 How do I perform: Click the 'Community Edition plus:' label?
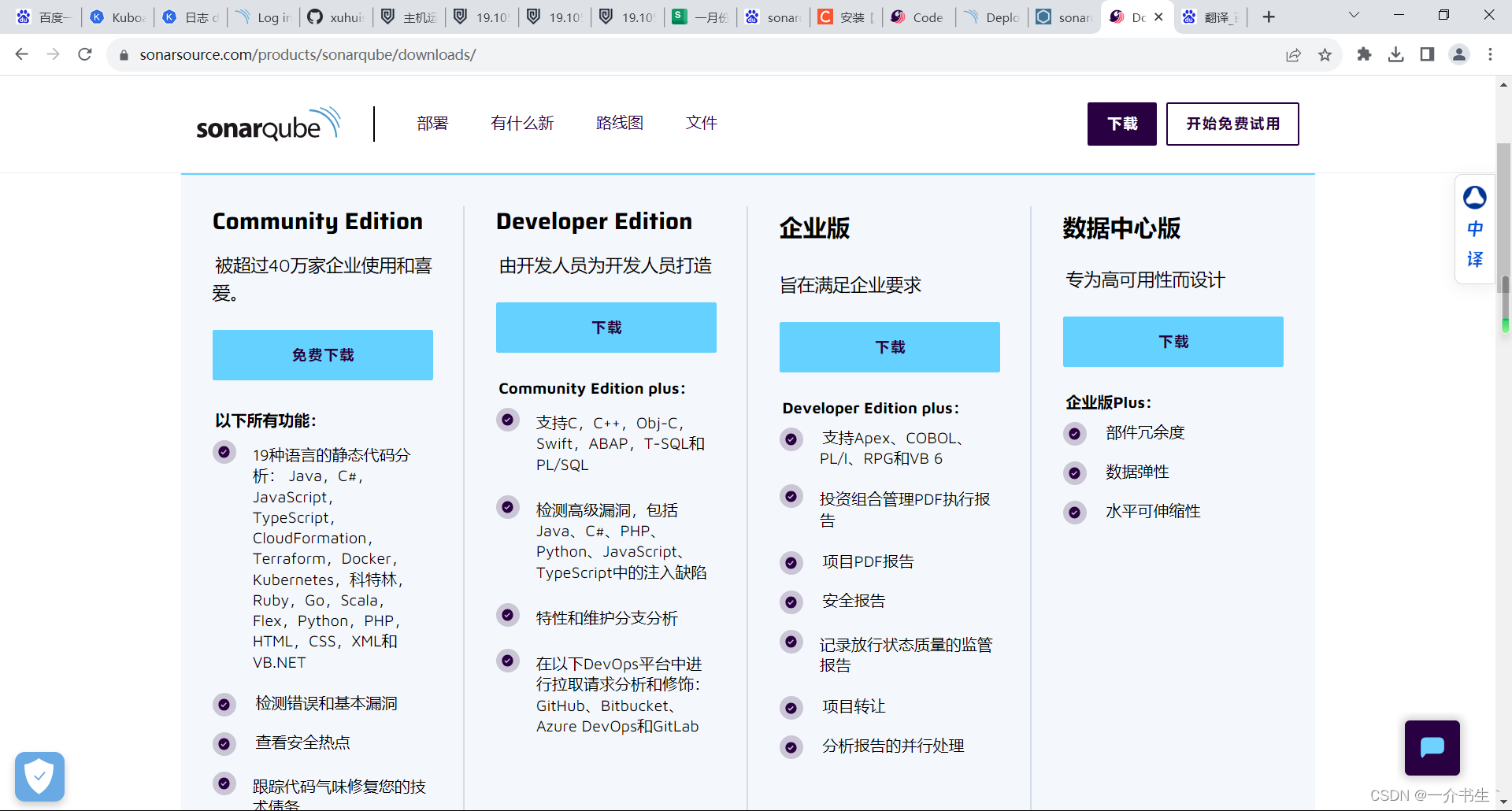[x=592, y=388]
